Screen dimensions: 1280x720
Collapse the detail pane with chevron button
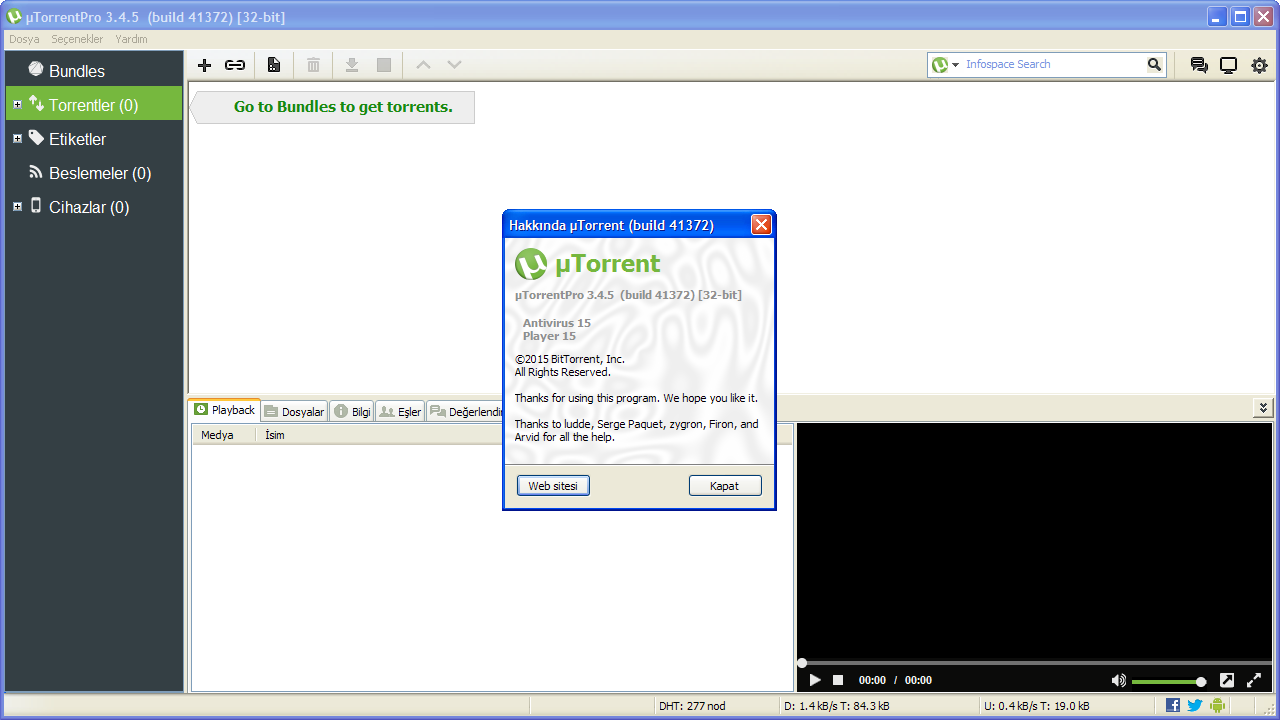1263,408
